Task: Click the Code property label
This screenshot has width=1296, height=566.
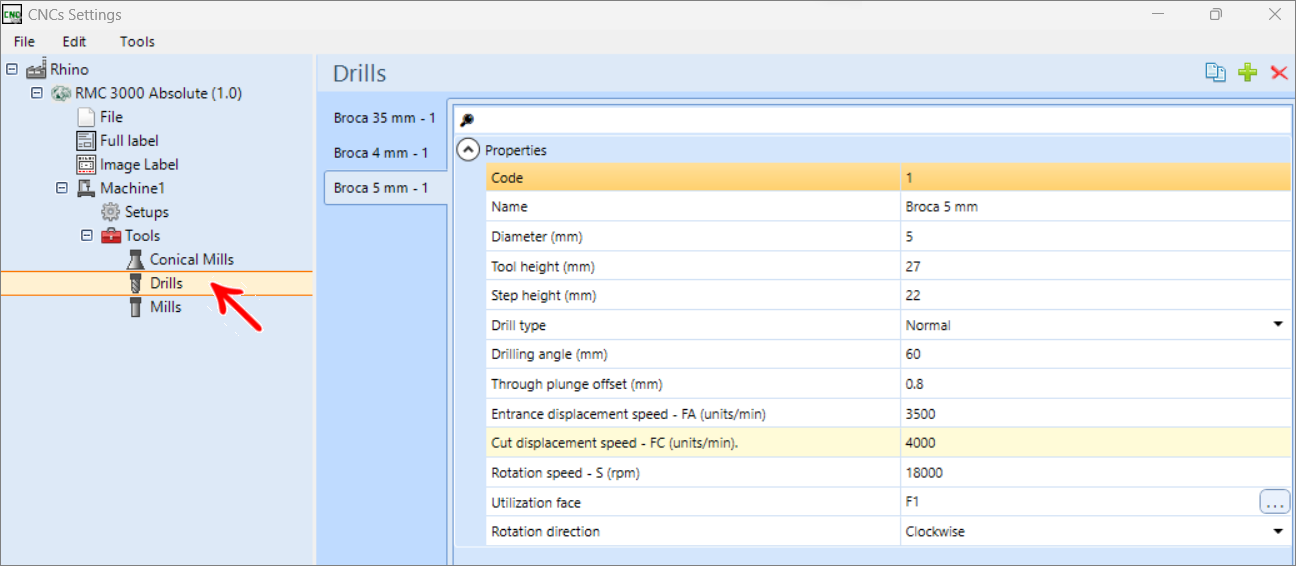Action: pos(507,178)
